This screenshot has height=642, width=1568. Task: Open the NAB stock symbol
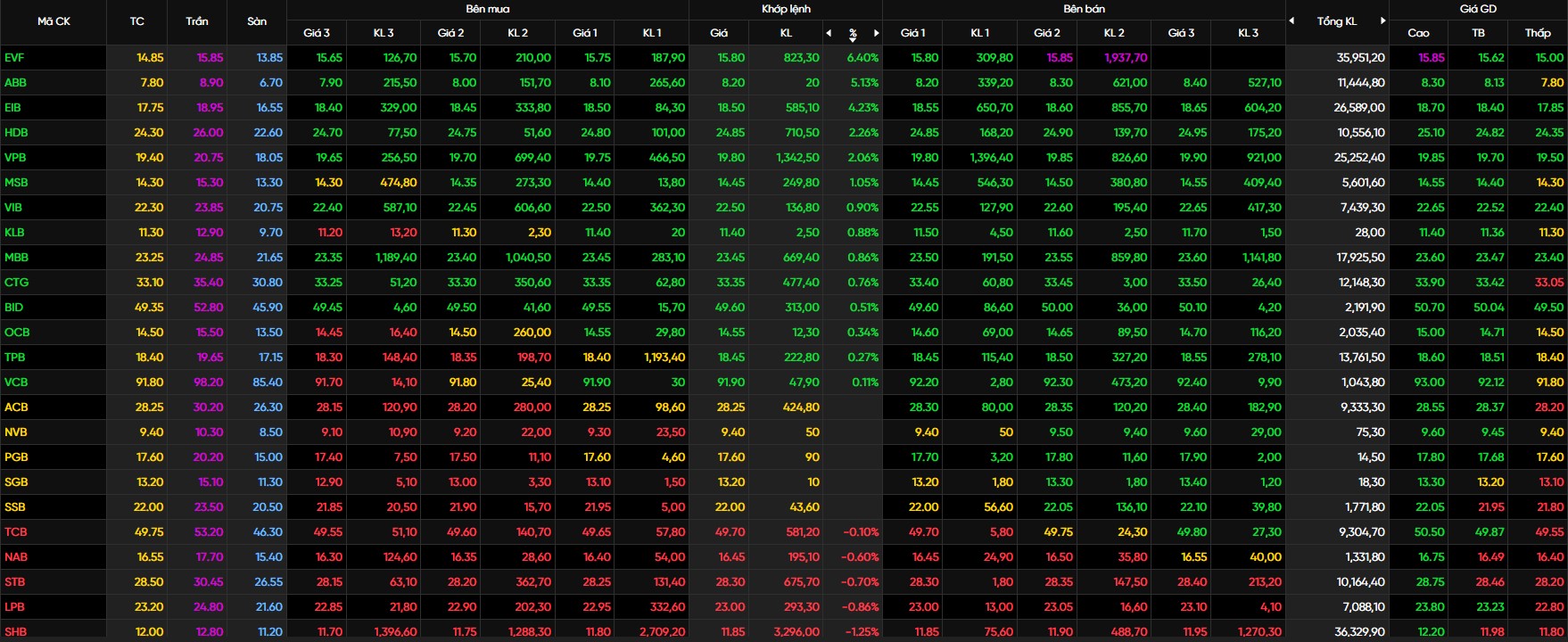16,556
